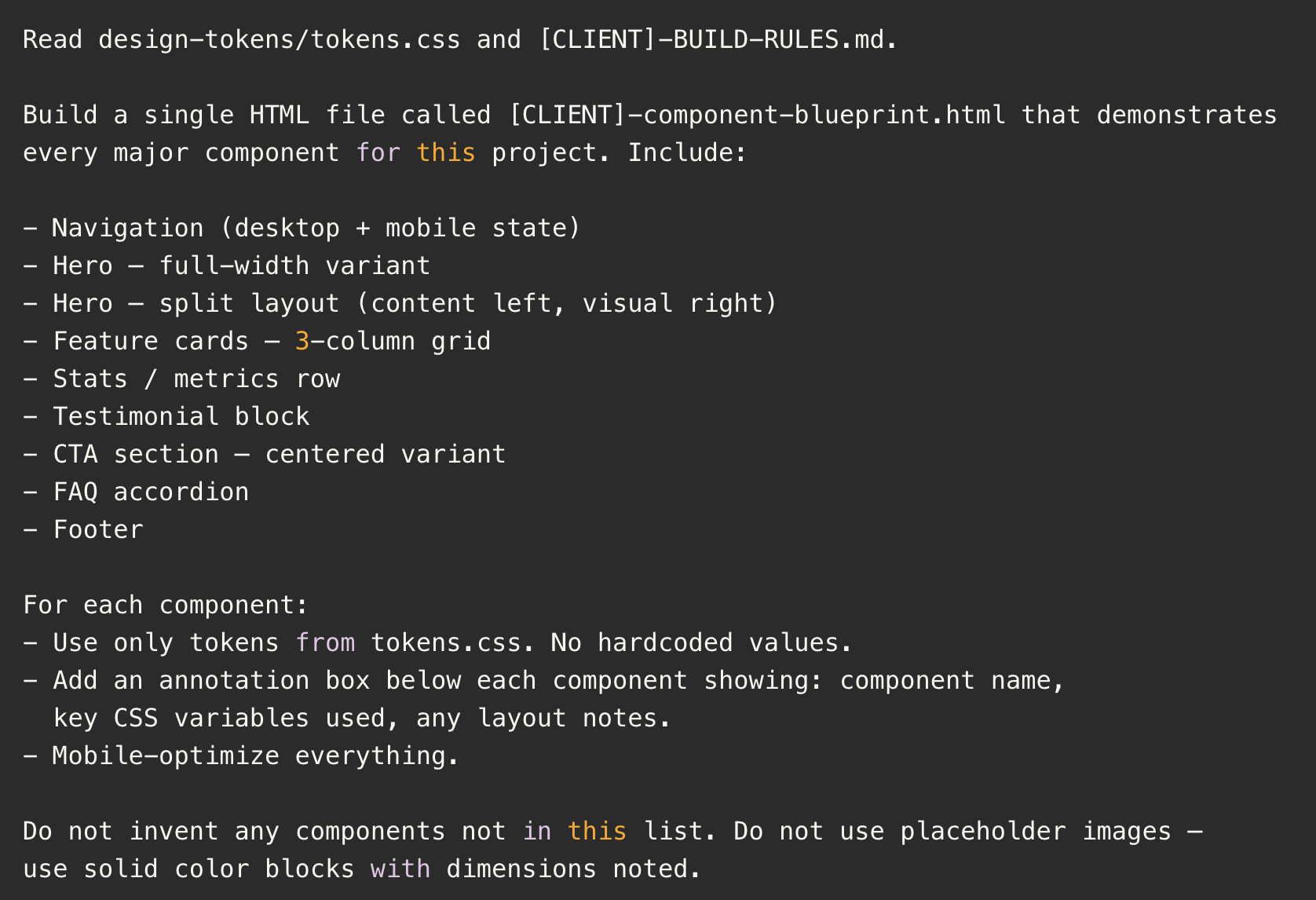Screen dimensions: 1316x900
Task: Click the orange number 3 in "3-column grid"
Action: point(302,341)
